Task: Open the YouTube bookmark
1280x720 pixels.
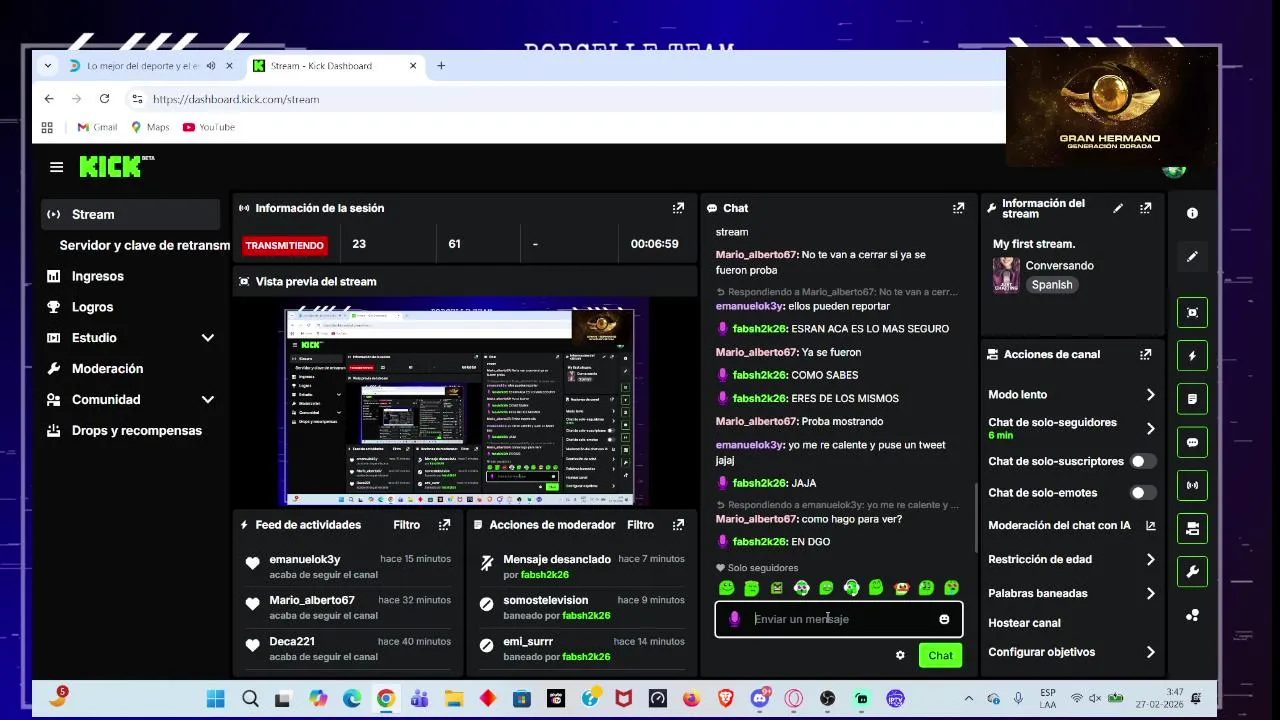Action: pos(209,127)
